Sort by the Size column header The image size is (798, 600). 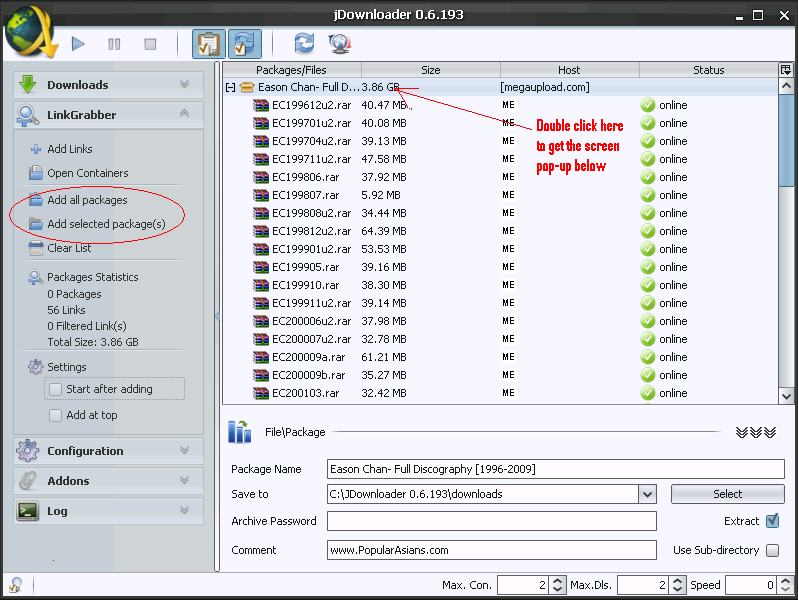pos(431,70)
